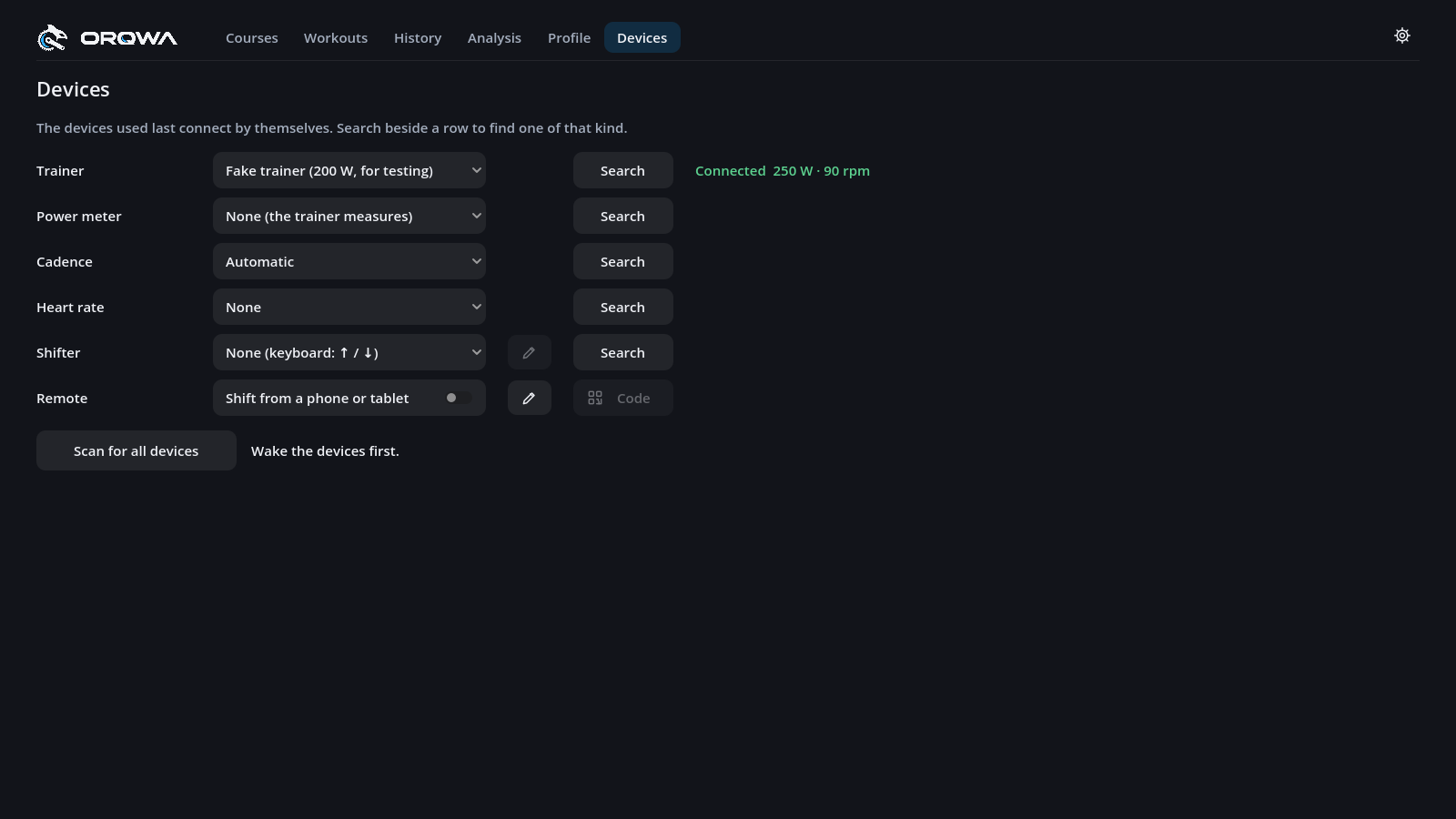Image resolution: width=1456 pixels, height=819 pixels.
Task: Expand the Cadence Automatic dropdown
Action: [x=349, y=261]
